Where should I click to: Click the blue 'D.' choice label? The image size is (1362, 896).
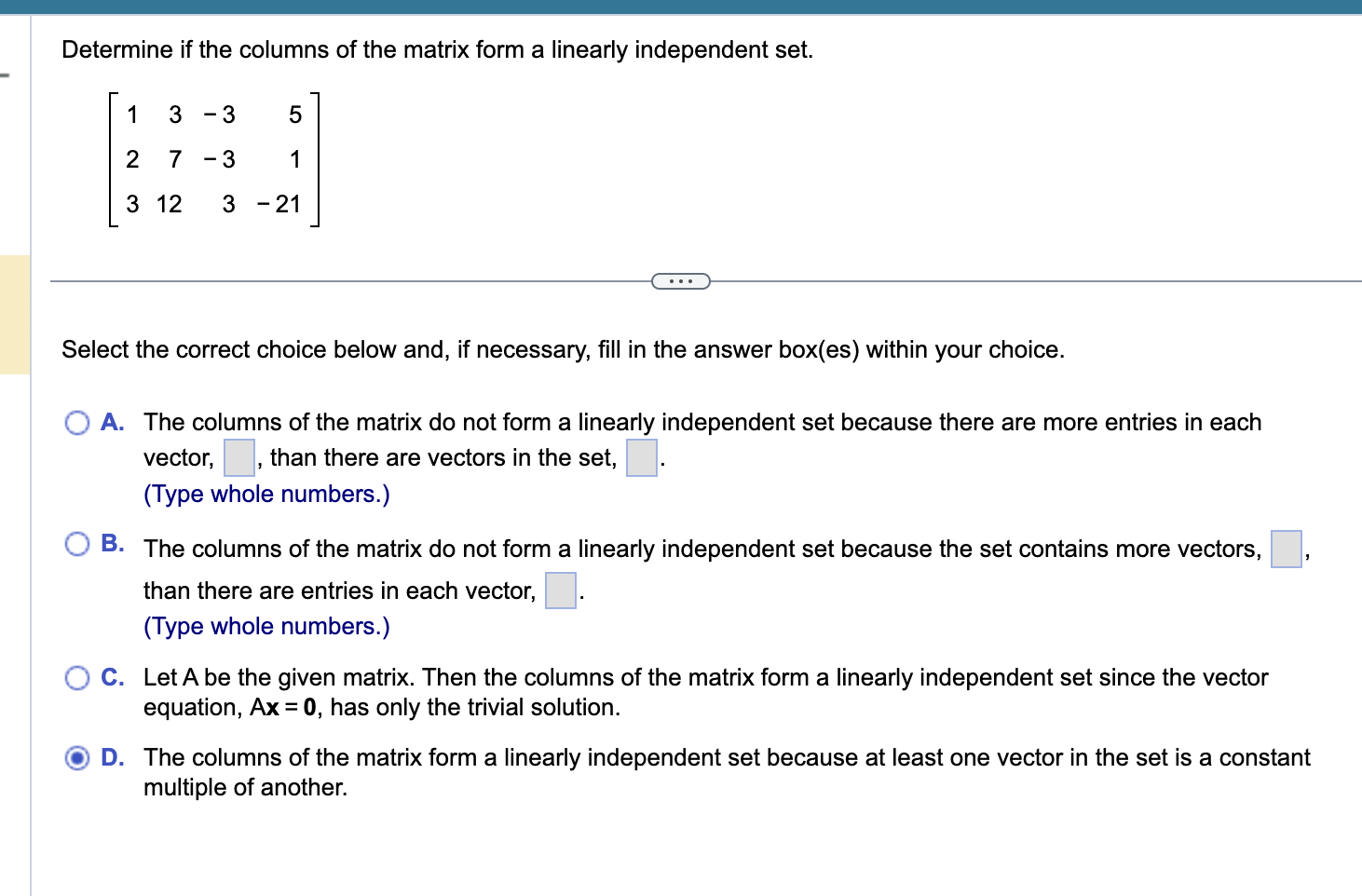click(x=113, y=757)
